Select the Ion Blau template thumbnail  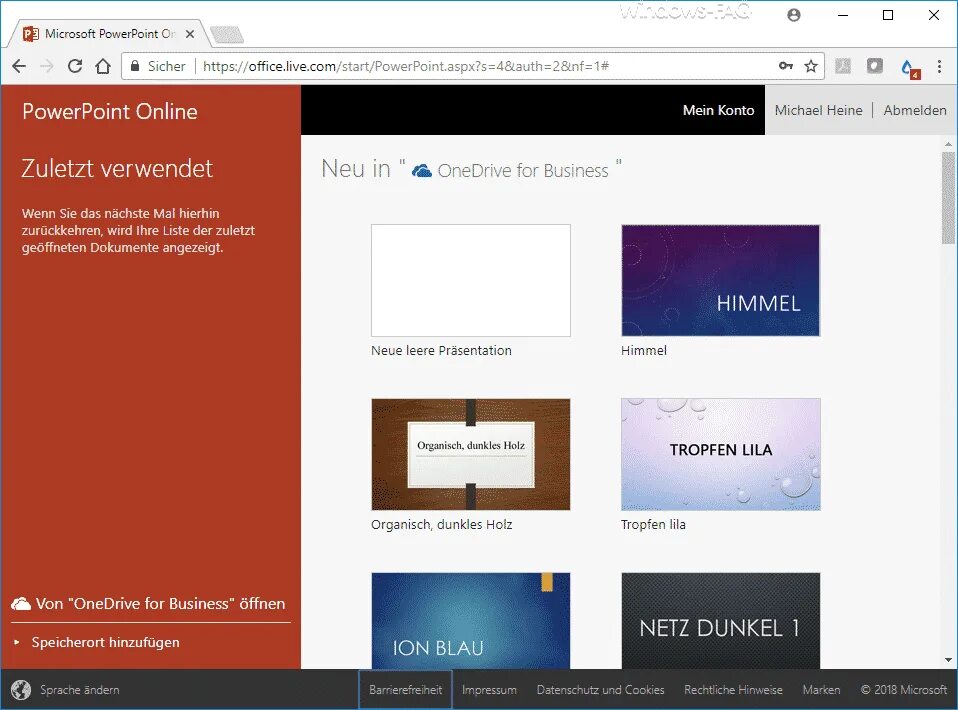(471, 621)
